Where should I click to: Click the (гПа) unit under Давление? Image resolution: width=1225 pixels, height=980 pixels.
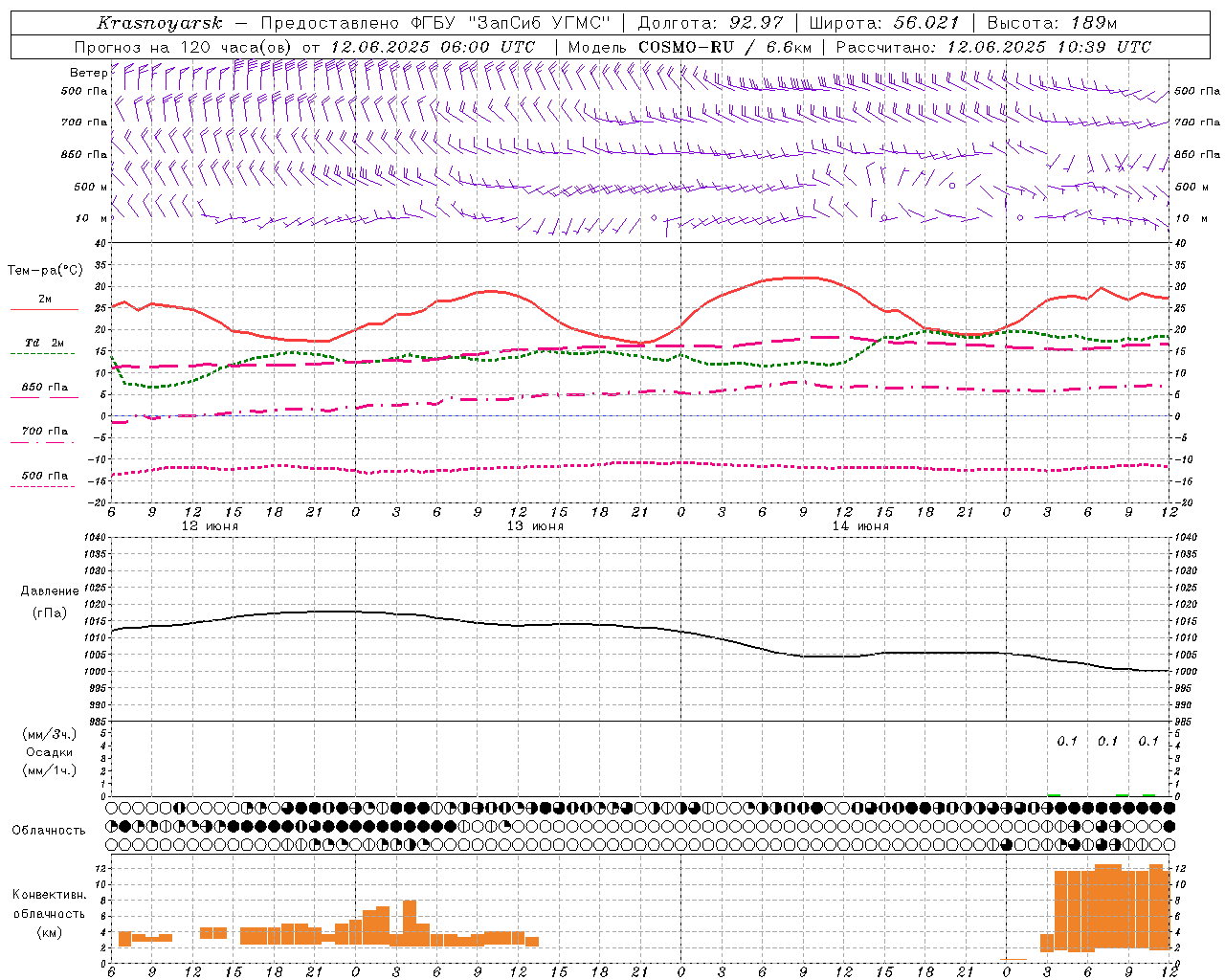50,613
